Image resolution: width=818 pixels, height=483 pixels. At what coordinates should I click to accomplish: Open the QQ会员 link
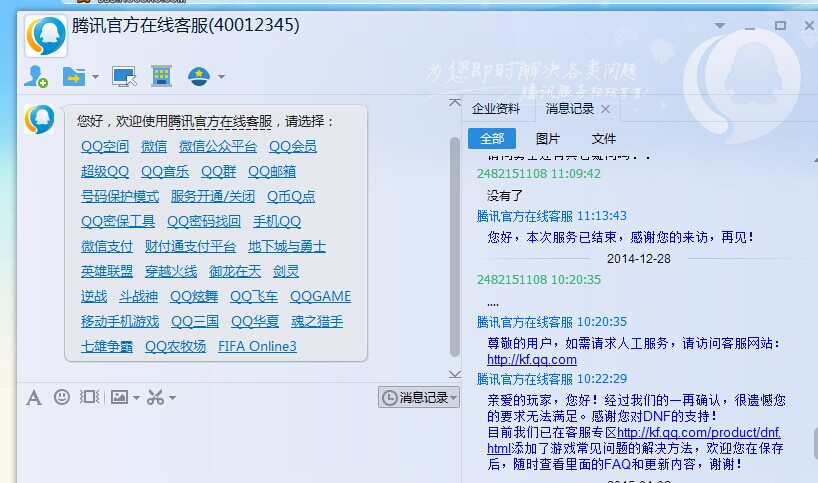(x=293, y=147)
